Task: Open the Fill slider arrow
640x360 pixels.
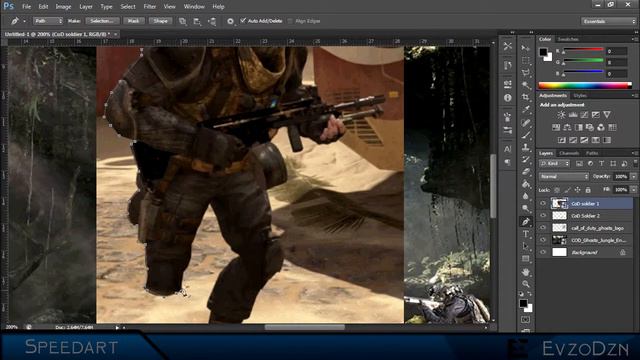Action: [633, 190]
